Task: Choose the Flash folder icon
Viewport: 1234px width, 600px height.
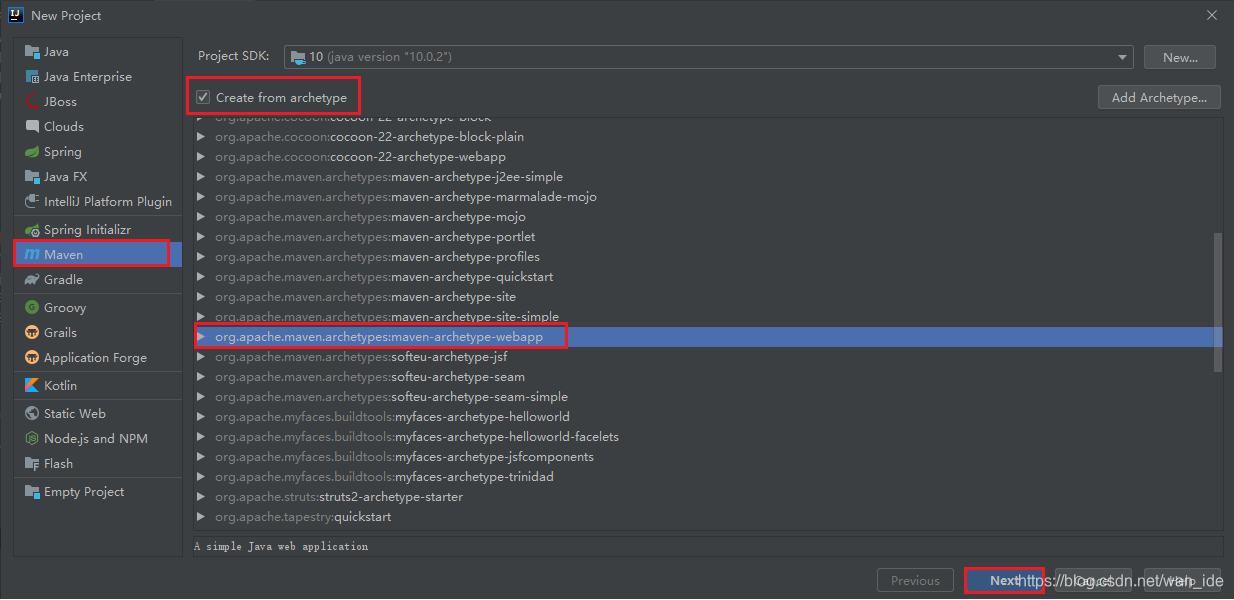Action: coord(32,464)
